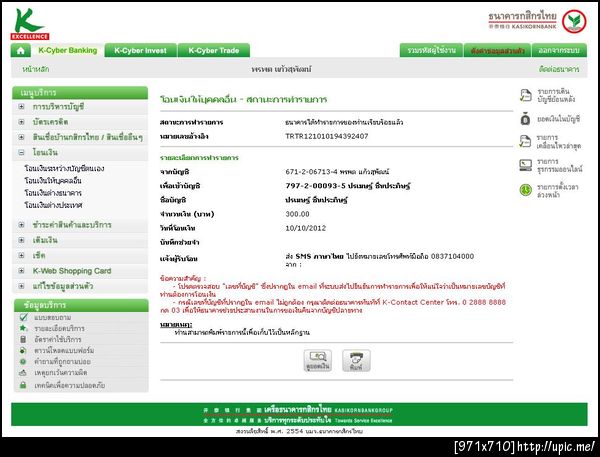600x457 pixels.
Task: Open the latest transactions document icon
Action: [525, 141]
